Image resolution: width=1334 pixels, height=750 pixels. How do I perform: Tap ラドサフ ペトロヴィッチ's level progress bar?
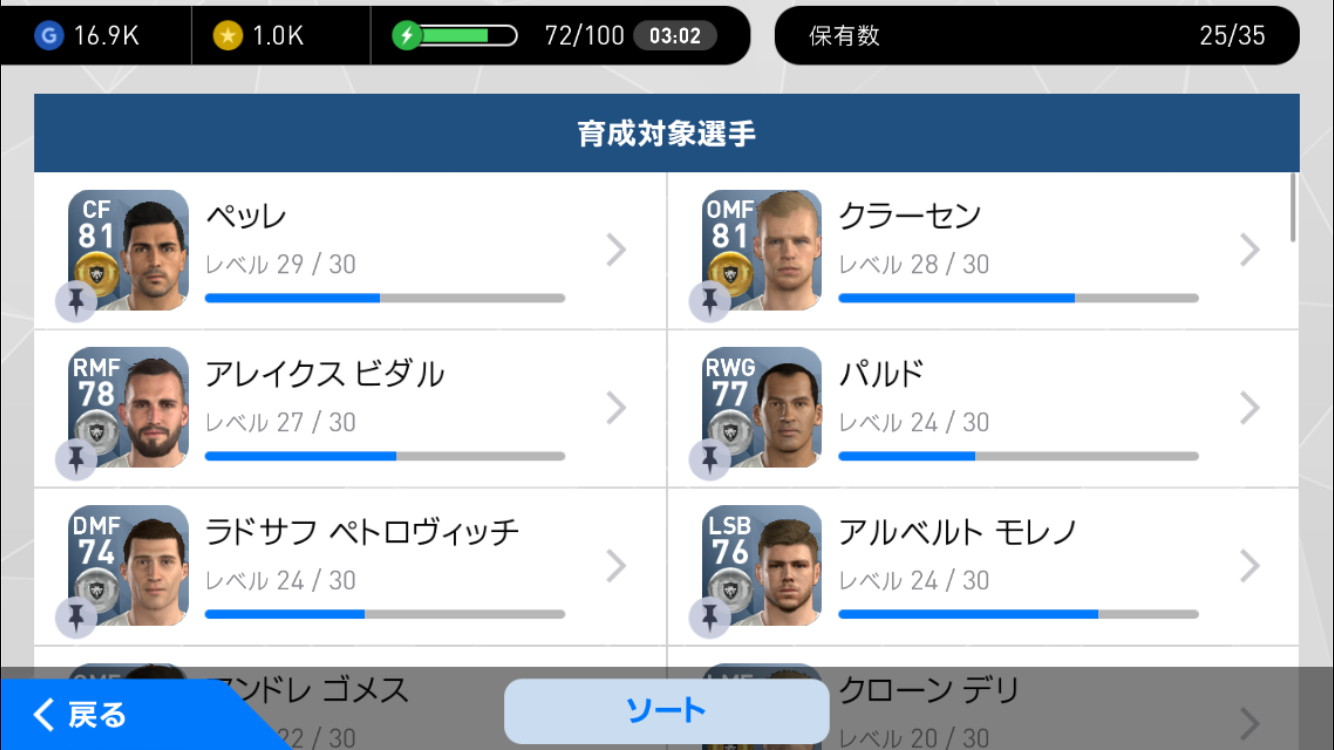point(385,614)
